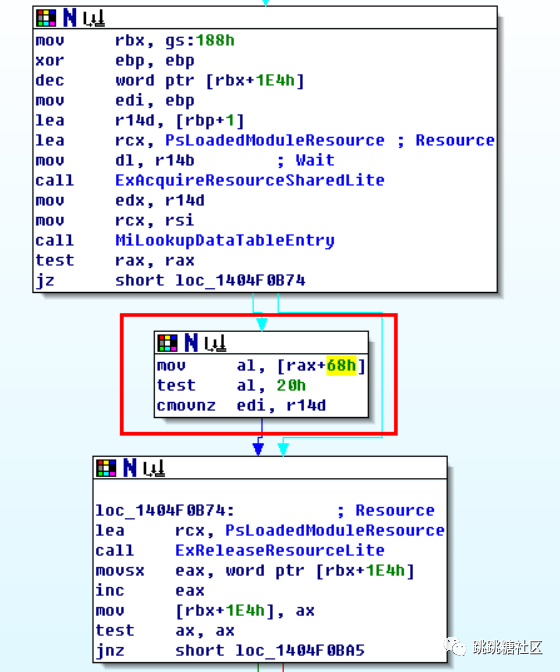Screen dimensions: 560x672
Task: Click ExAcquireResourceSharedLite call target
Action: click(250, 180)
